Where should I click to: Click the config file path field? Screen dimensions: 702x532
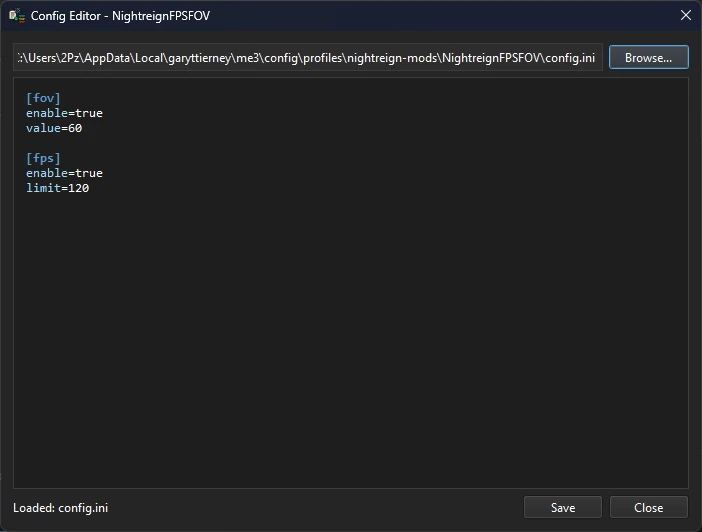[x=308, y=57]
